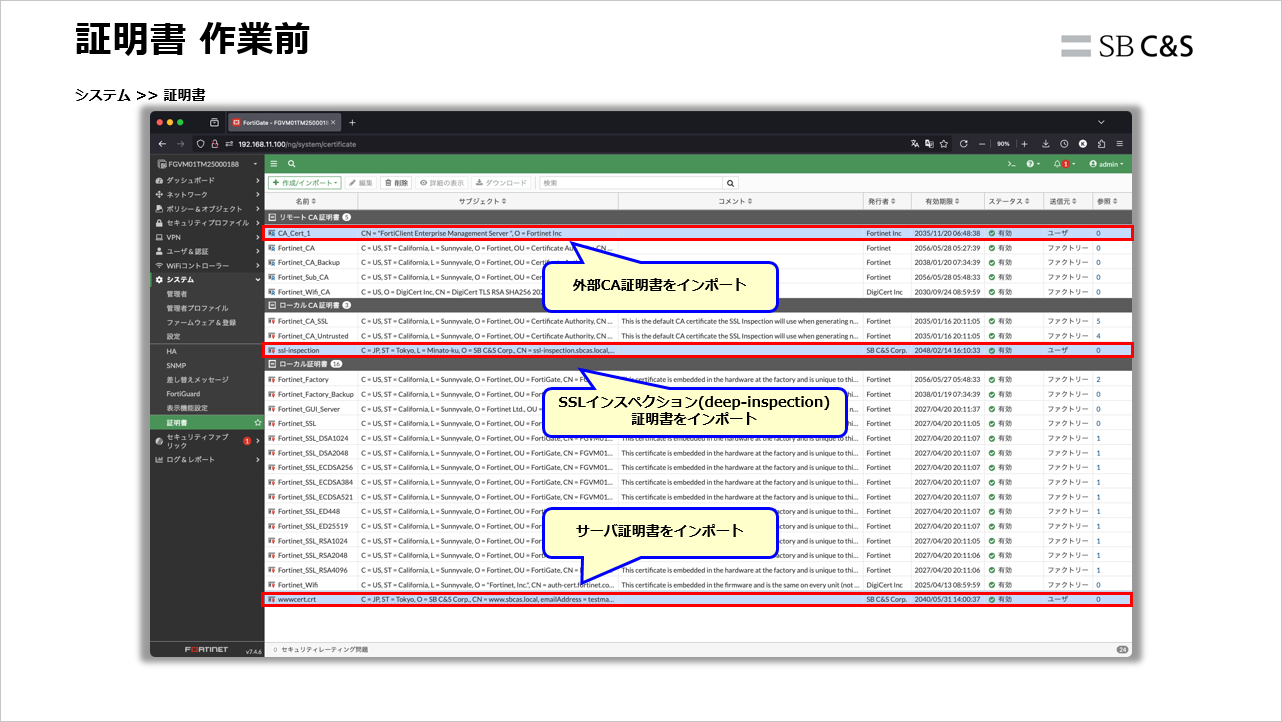Click the browser history clock icon
Image resolution: width=1282 pixels, height=722 pixels.
(1064, 144)
